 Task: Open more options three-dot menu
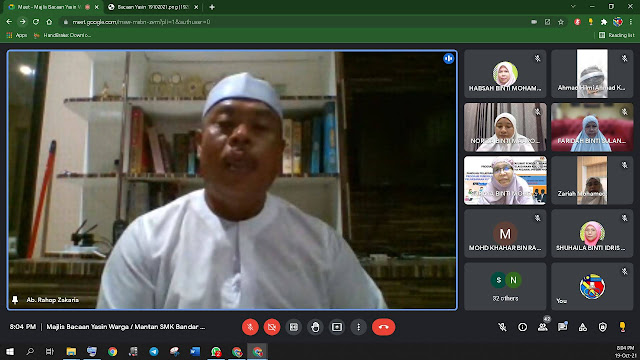pyautogui.click(x=358, y=327)
